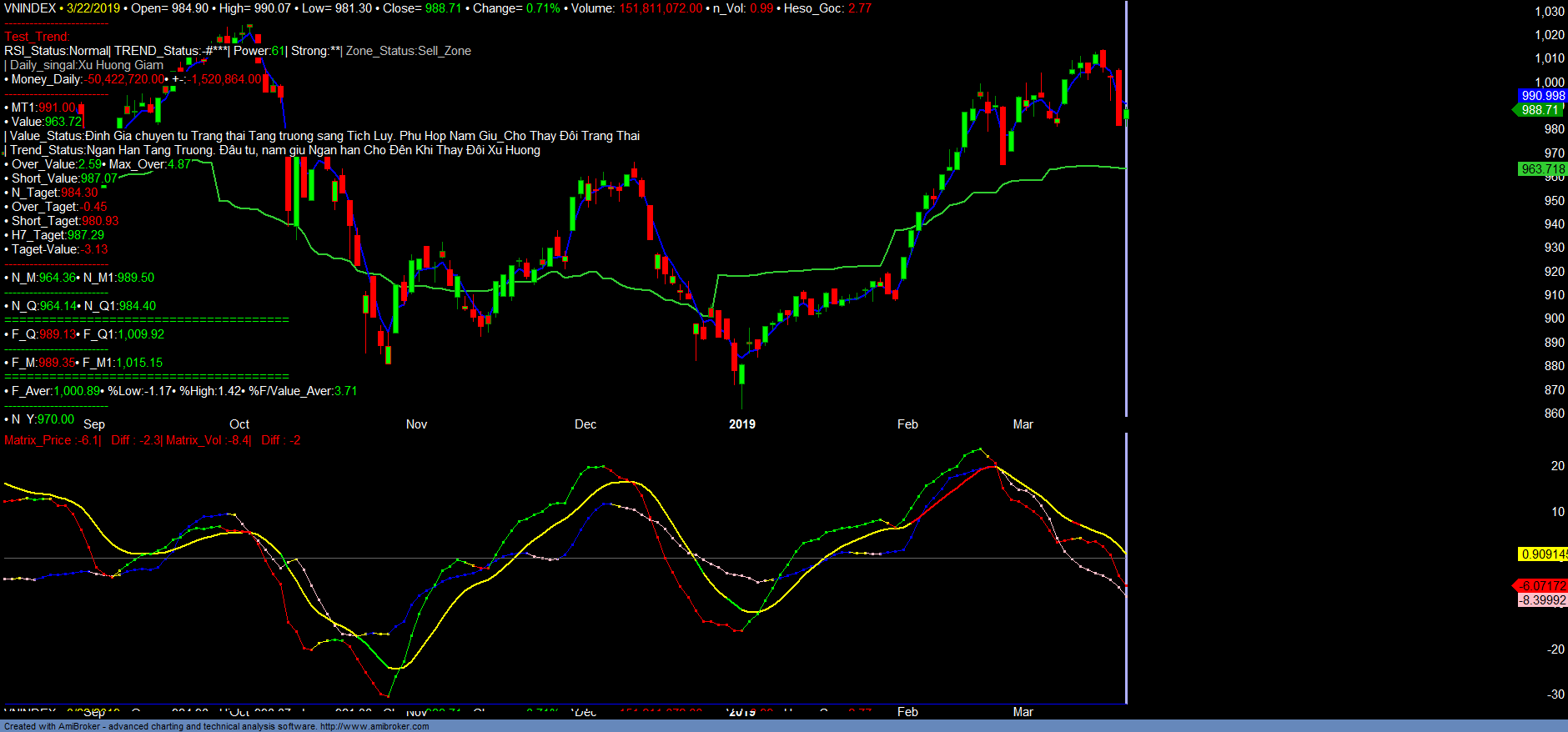
Task: Open the amibroker.com link in the footer
Action: 374,726
